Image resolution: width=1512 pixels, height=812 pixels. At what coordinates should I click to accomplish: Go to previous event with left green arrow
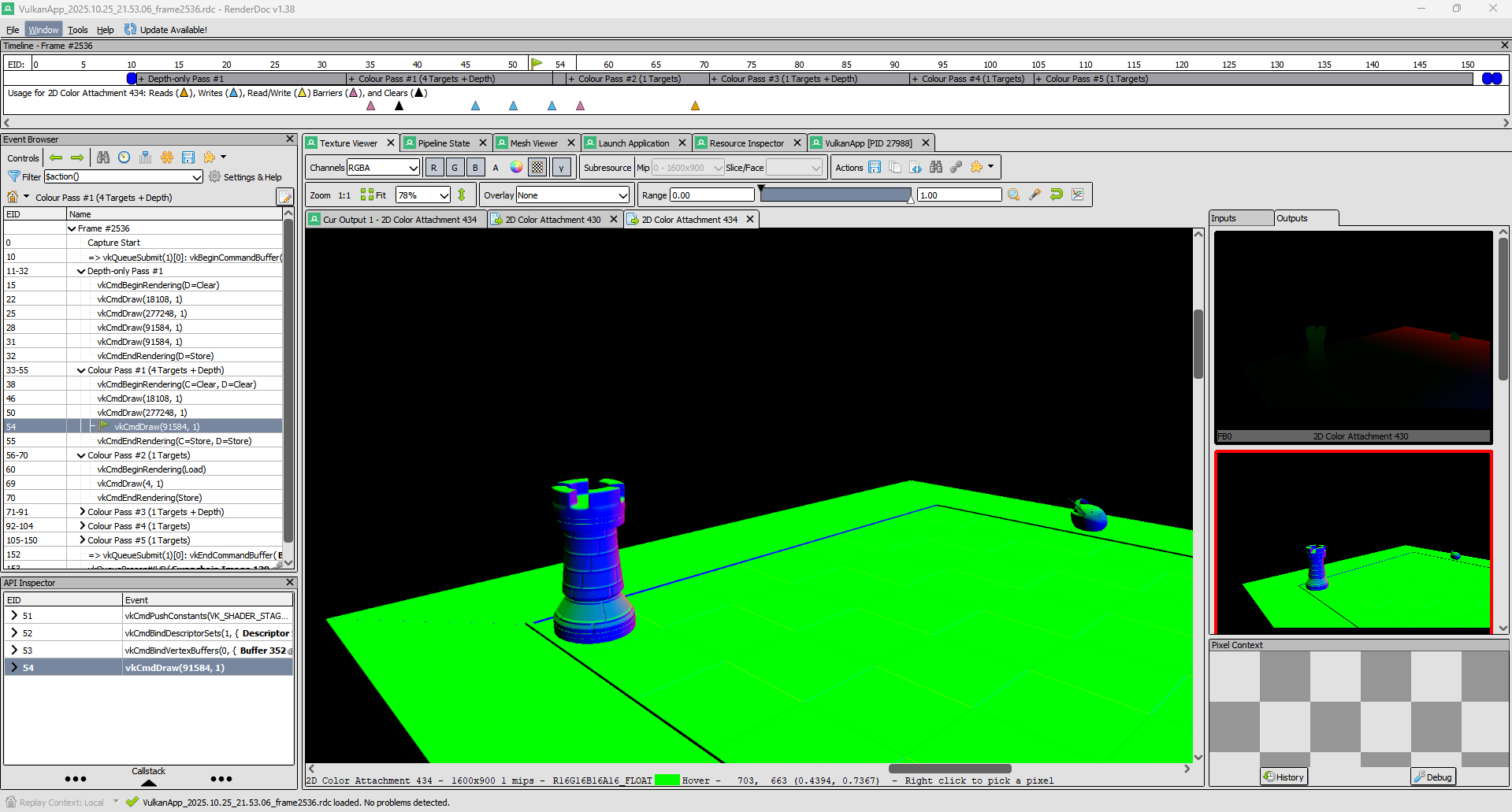(x=56, y=158)
